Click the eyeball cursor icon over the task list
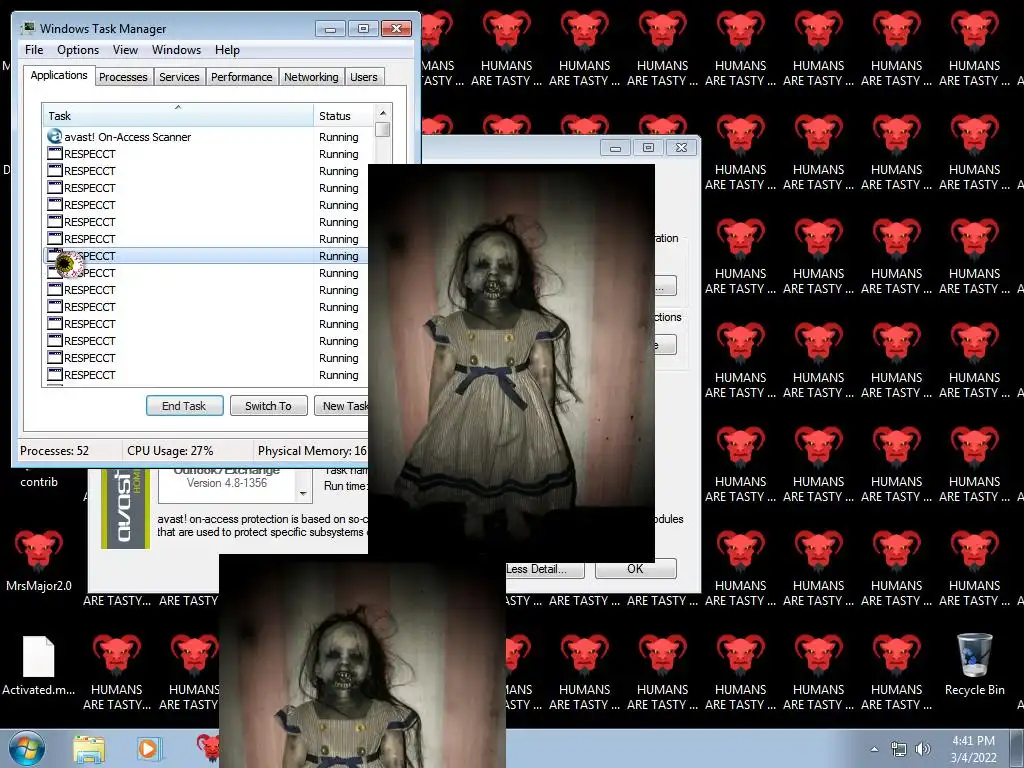This screenshot has width=1024, height=768. (x=69, y=264)
